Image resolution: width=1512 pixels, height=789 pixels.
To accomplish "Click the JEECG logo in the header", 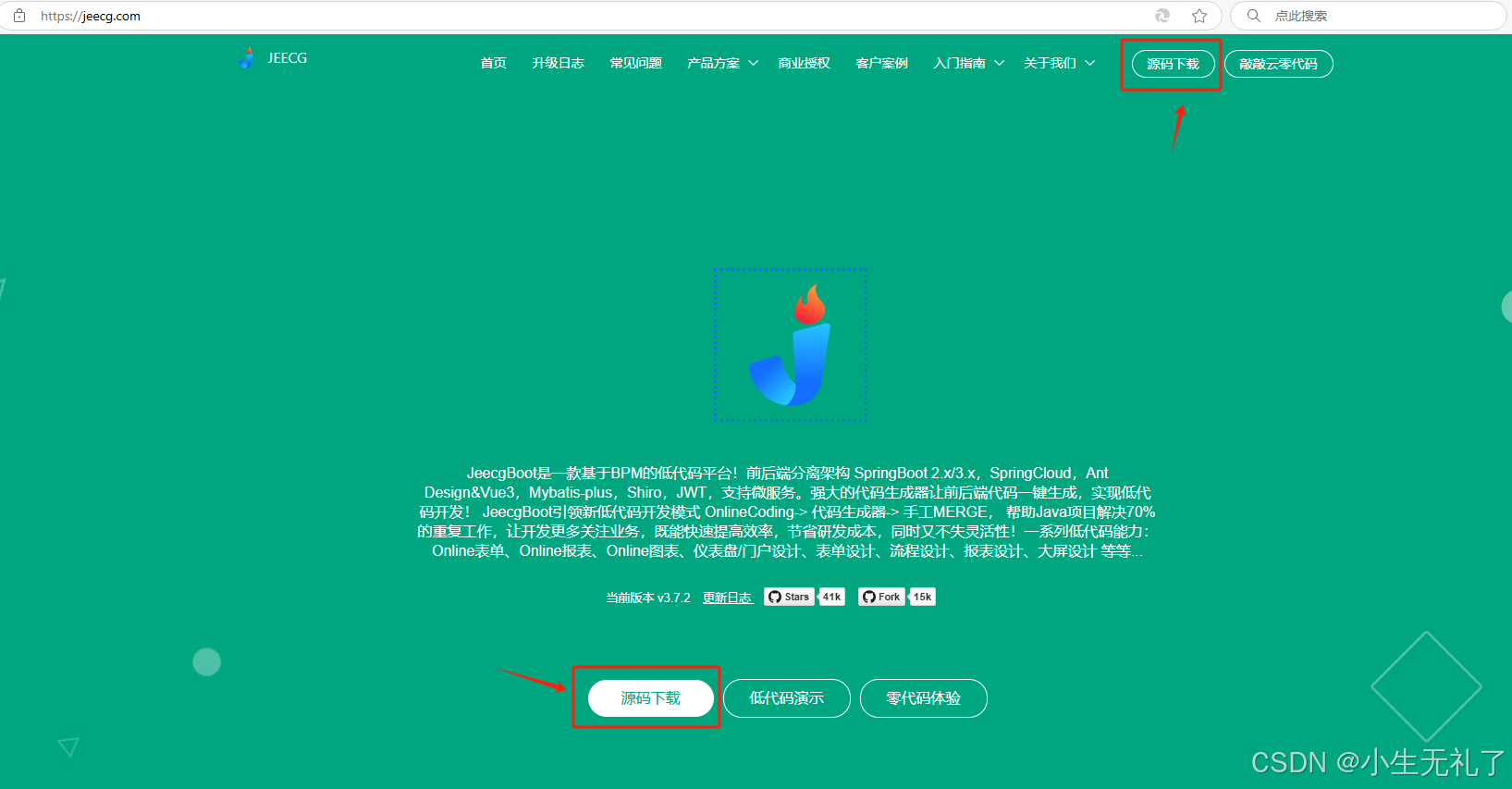I will [x=273, y=58].
